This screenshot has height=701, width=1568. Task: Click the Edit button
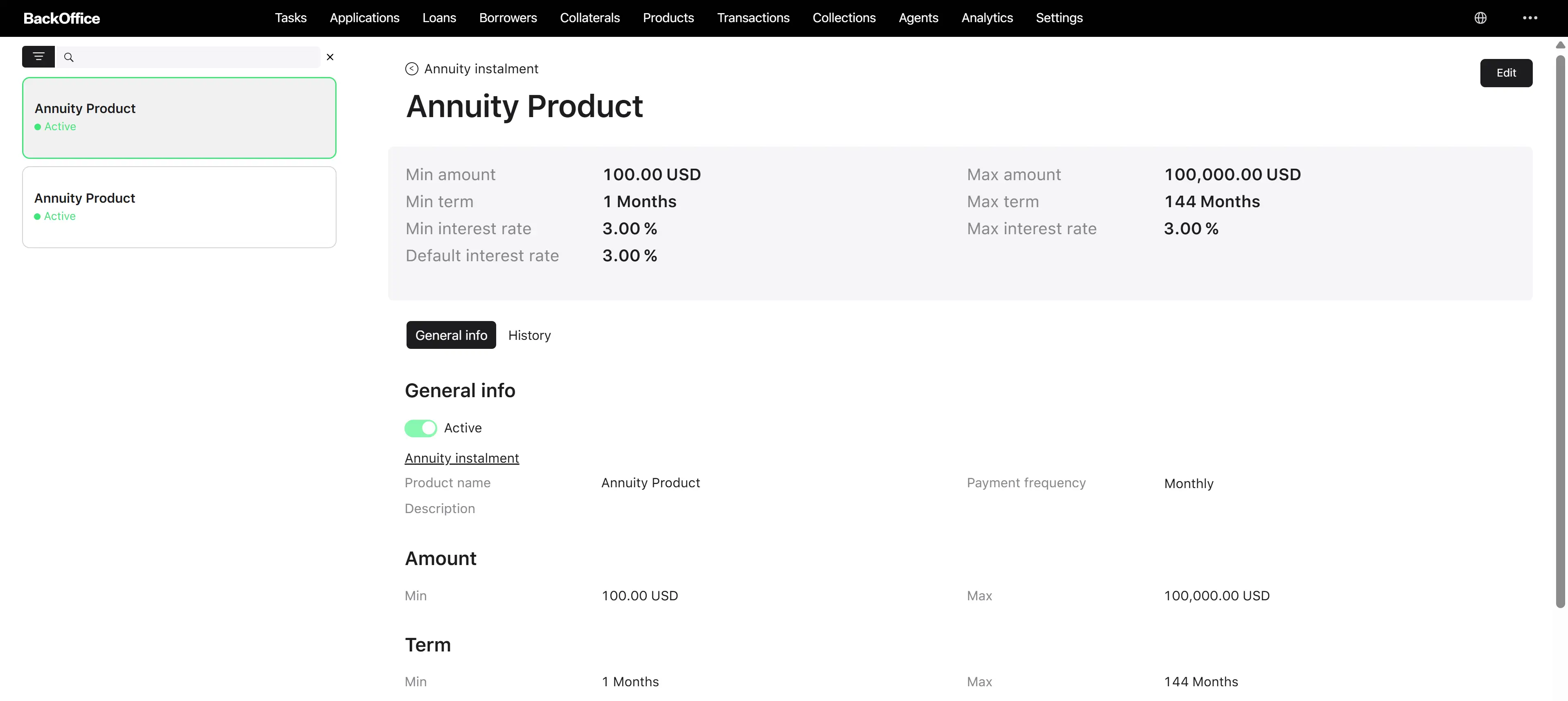pyautogui.click(x=1506, y=73)
